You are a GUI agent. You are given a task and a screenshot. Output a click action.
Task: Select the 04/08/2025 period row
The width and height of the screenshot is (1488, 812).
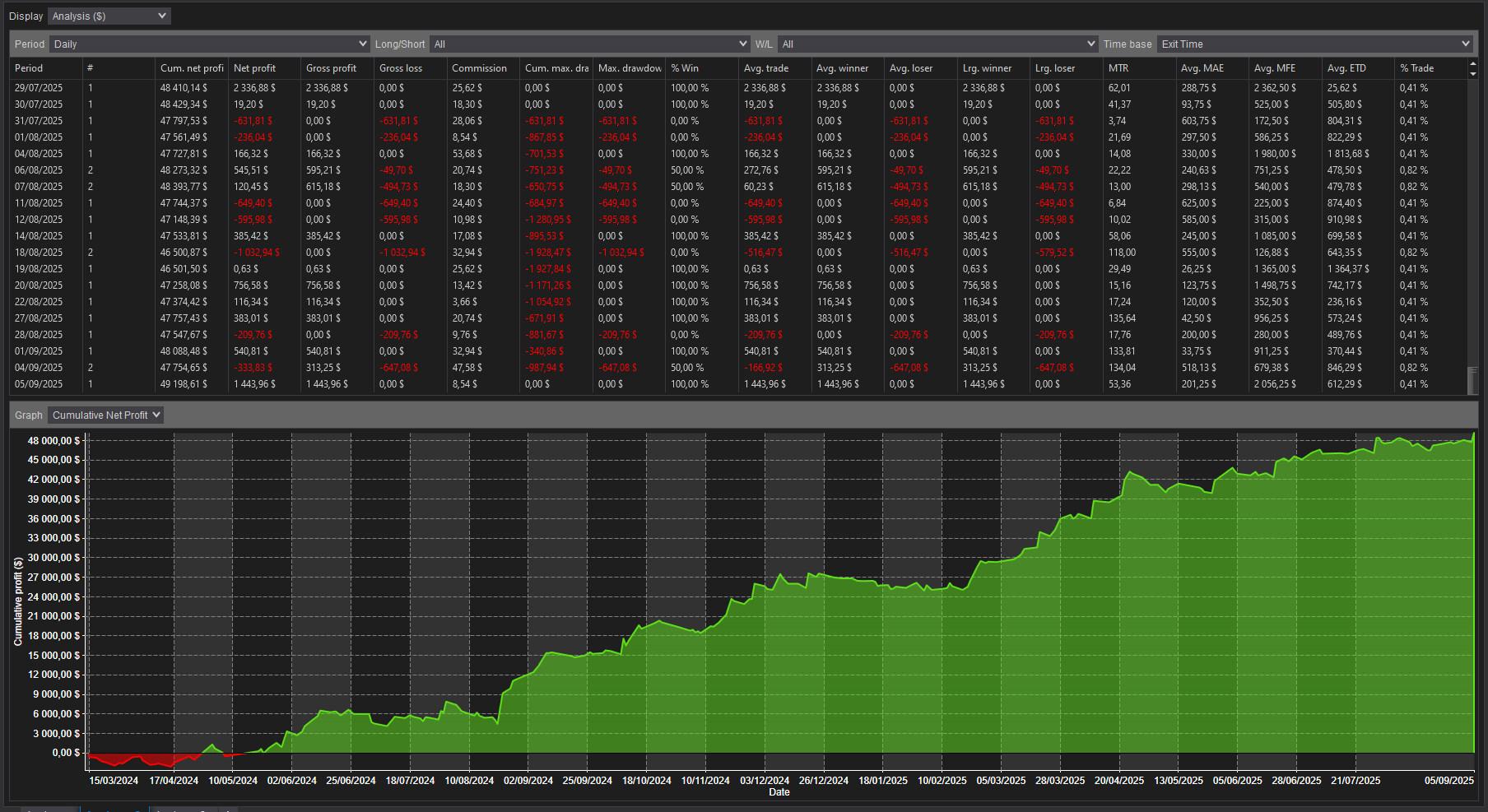738,154
